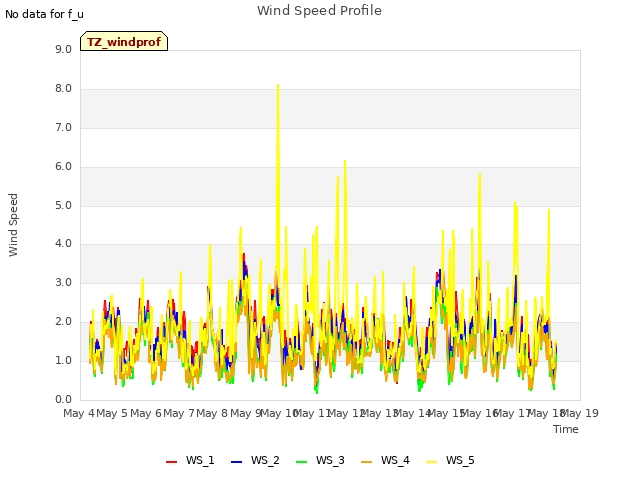640x480 pixels.
Task: Click the 8.0 y-axis tick label
Action: (x=63, y=89)
